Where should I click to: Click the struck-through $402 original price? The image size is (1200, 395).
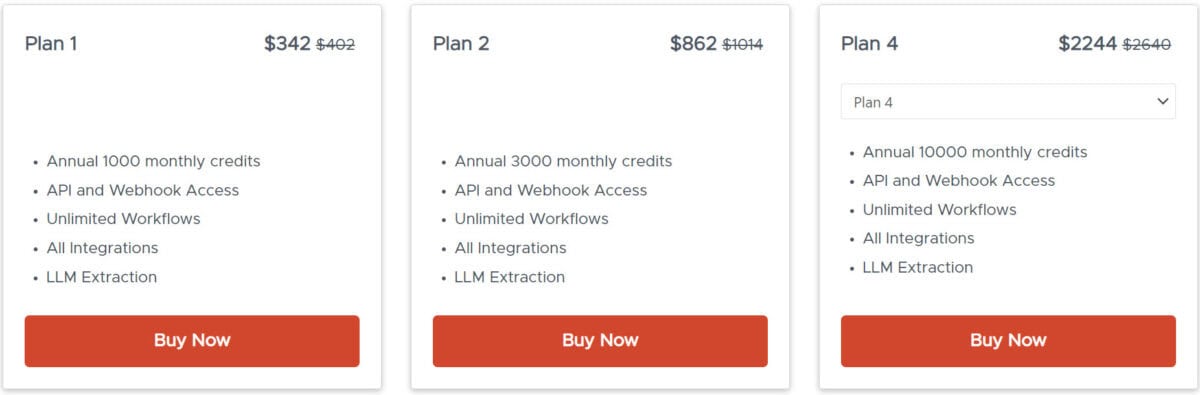point(336,45)
